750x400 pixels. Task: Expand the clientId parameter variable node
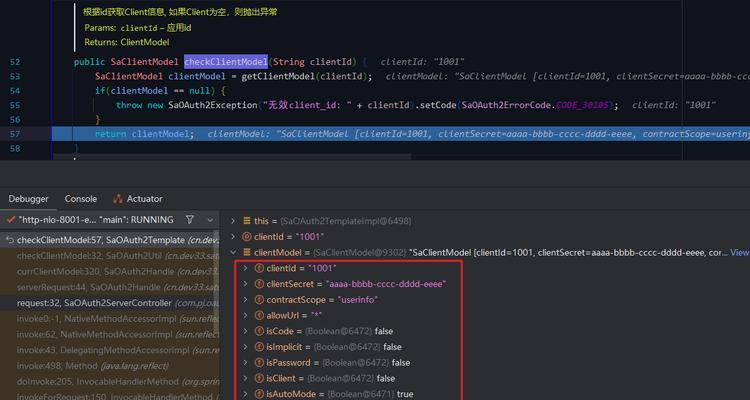(x=233, y=236)
